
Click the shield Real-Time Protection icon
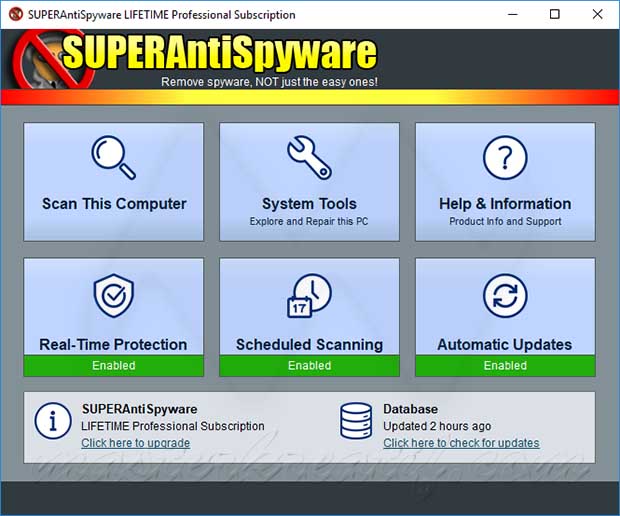[x=113, y=295]
